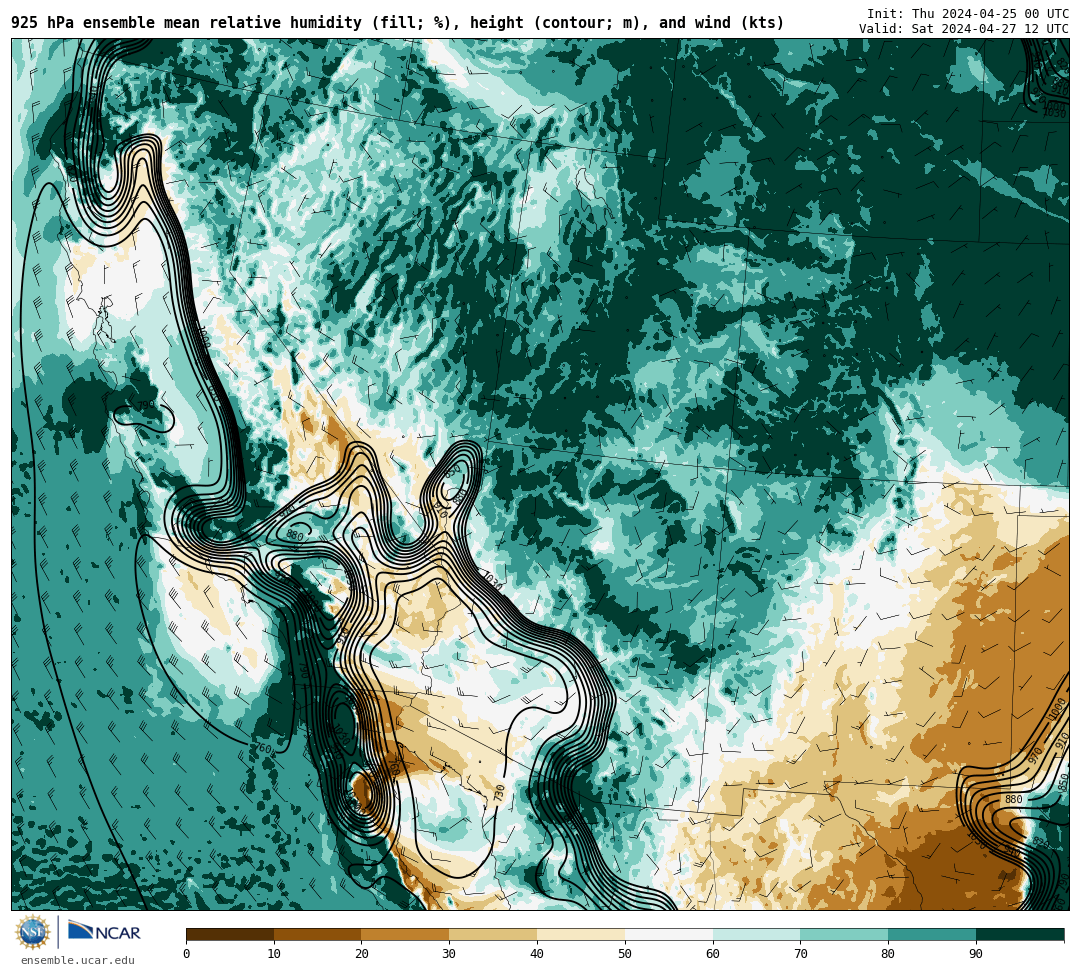Click the 50-60 white colorbar segment
The width and height of the screenshot is (1080, 973).
coord(669,934)
